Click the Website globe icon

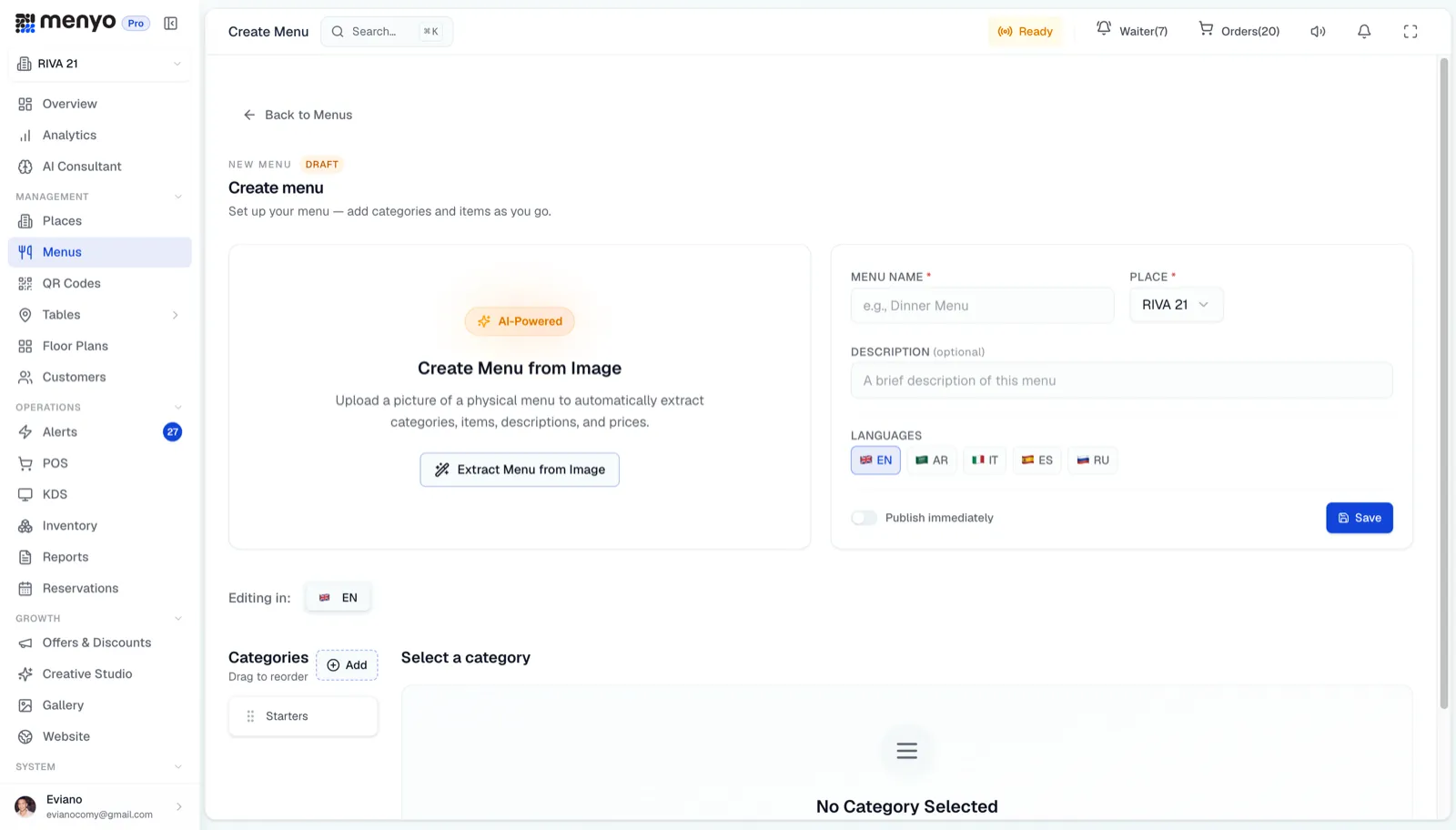[x=25, y=736]
